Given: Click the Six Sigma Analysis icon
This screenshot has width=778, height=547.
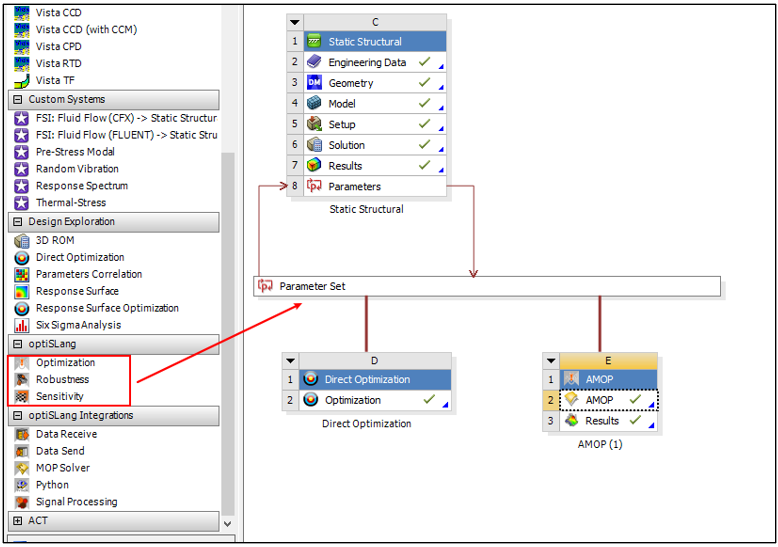Looking at the screenshot, I should click(21, 325).
